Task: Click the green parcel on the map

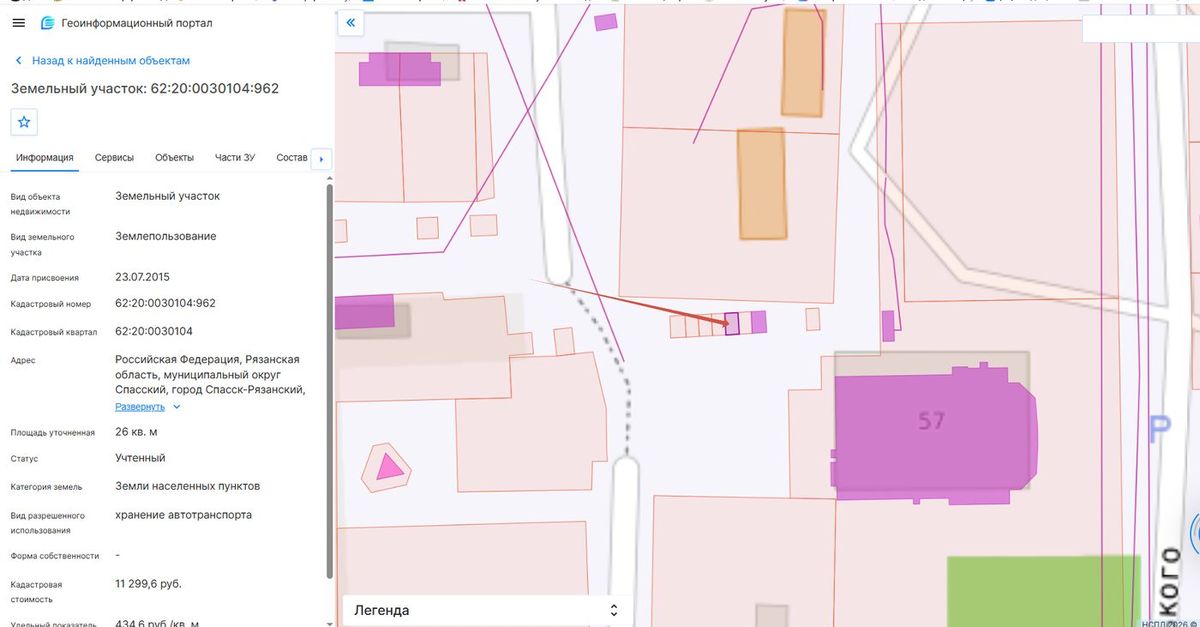Action: (x=1043, y=590)
